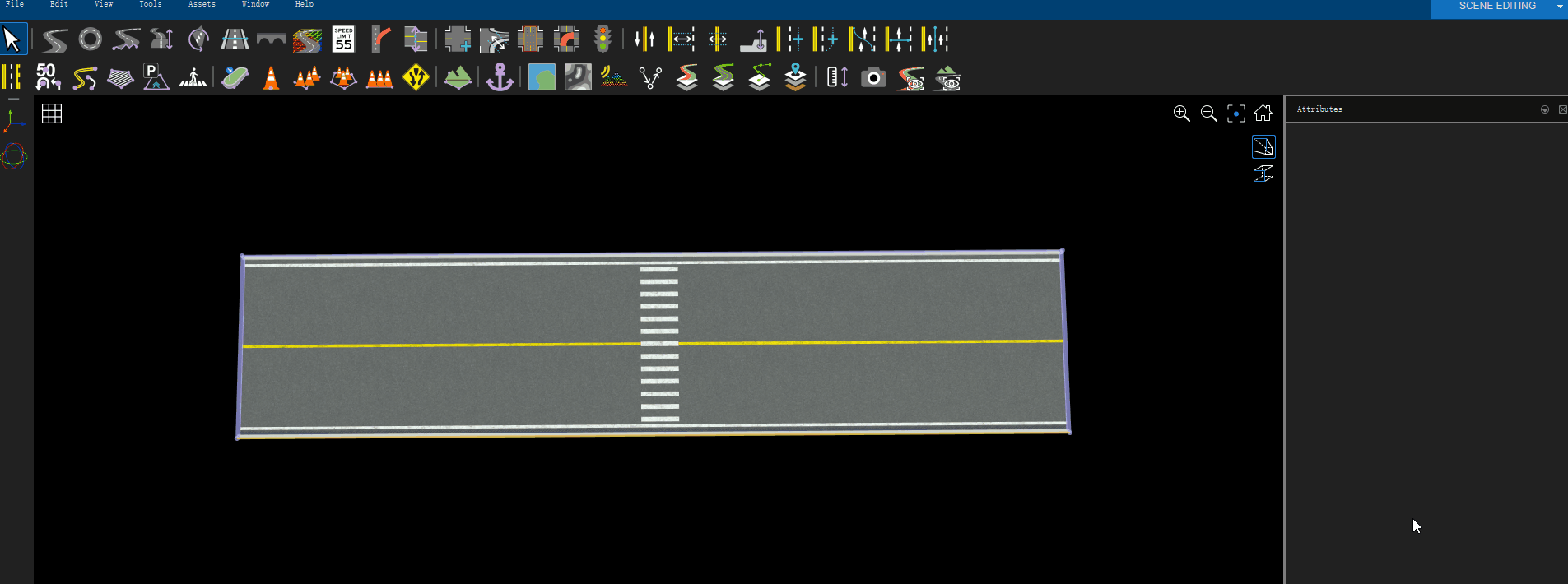Click the white crosswalk on road
Screen dimensions: 1568x584
pyautogui.click(x=659, y=344)
